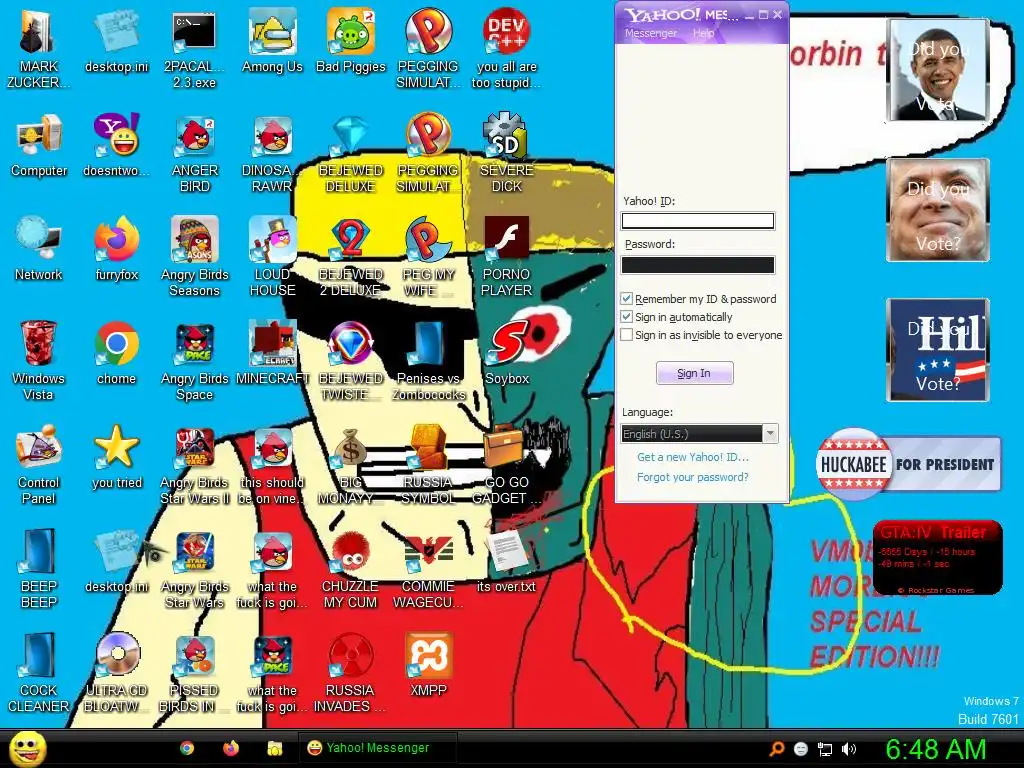Open the RUSSIA INVADES radiation icon
Screen dimensions: 1024x768
click(x=351, y=673)
